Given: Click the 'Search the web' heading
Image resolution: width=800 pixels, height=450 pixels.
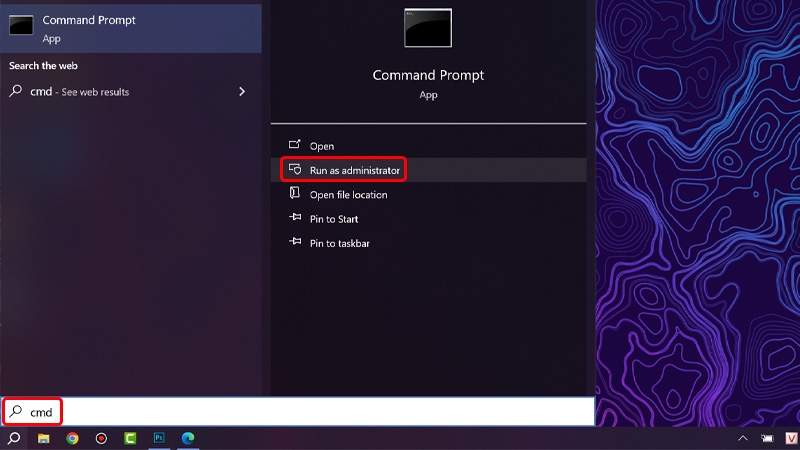Looking at the screenshot, I should (43, 66).
